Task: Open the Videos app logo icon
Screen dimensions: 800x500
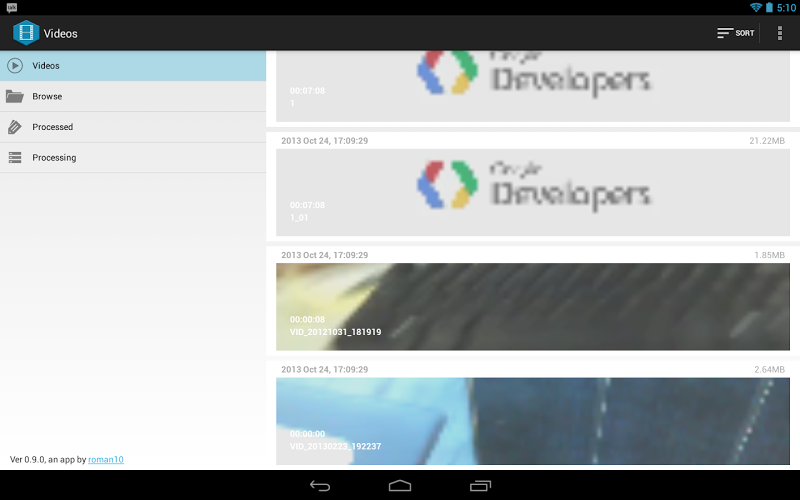Action: click(x=26, y=33)
